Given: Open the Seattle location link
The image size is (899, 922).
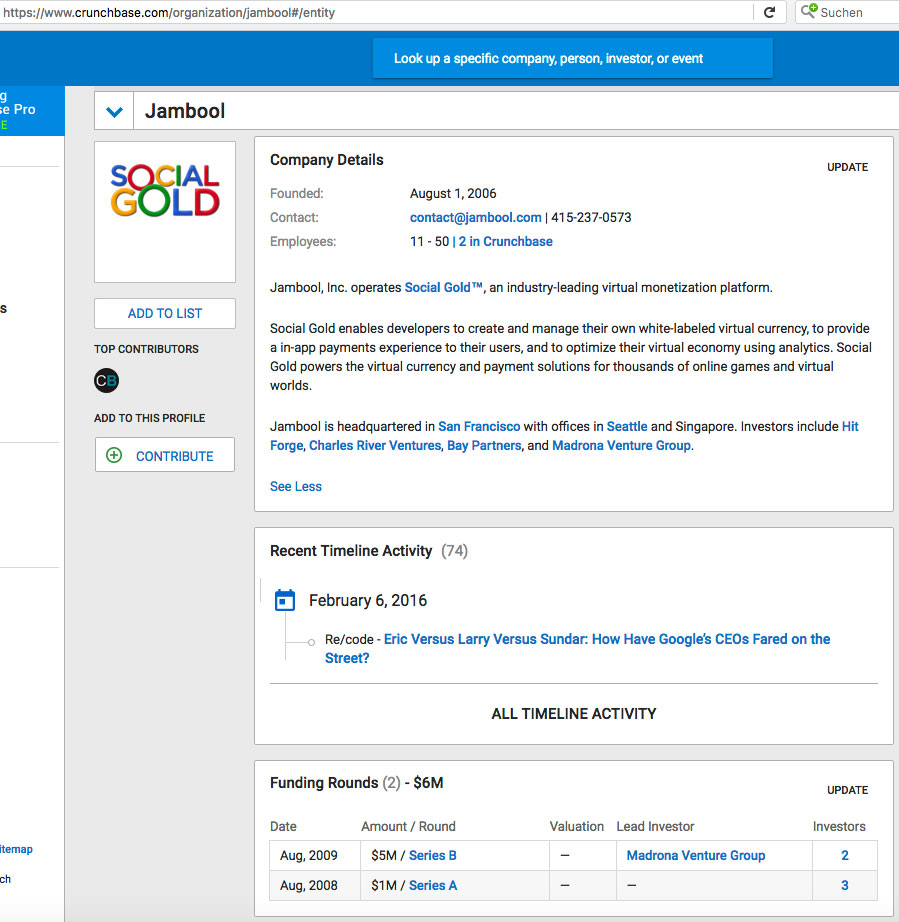Looking at the screenshot, I should tap(627, 426).
